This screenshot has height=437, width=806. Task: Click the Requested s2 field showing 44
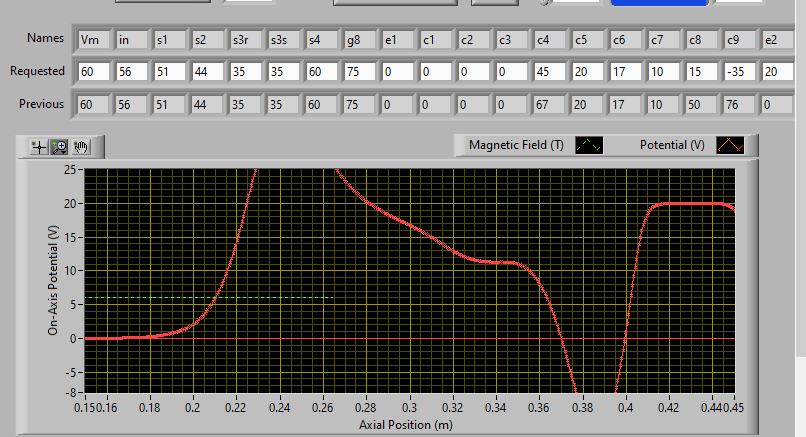(208, 71)
